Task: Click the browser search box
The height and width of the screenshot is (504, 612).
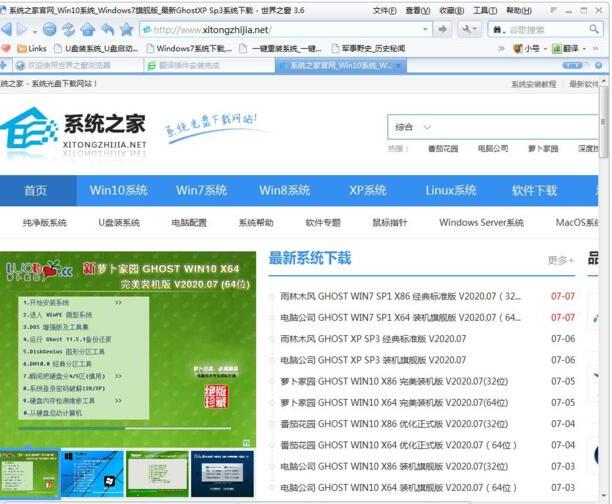Action: (546, 30)
